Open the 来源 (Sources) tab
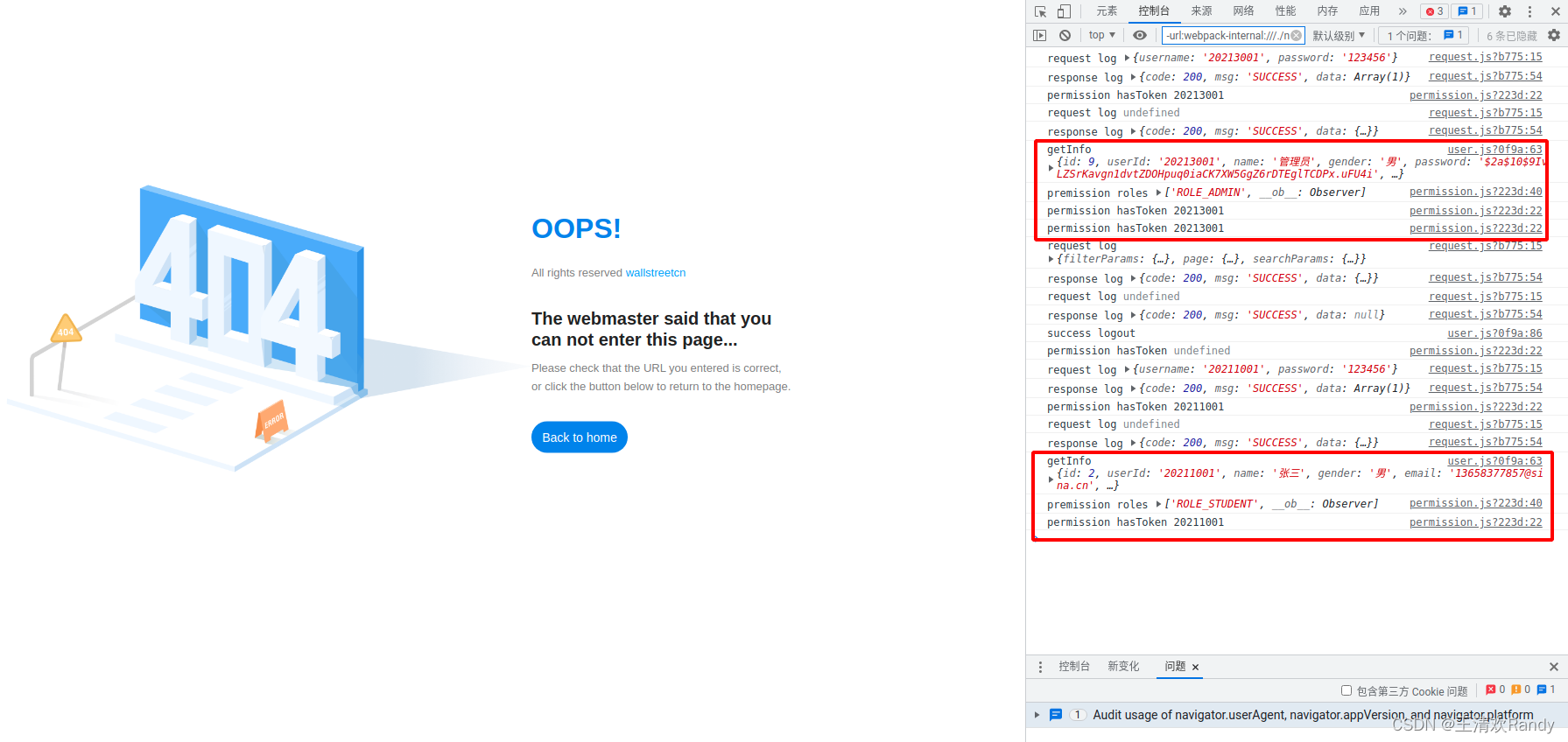 pyautogui.click(x=1201, y=11)
